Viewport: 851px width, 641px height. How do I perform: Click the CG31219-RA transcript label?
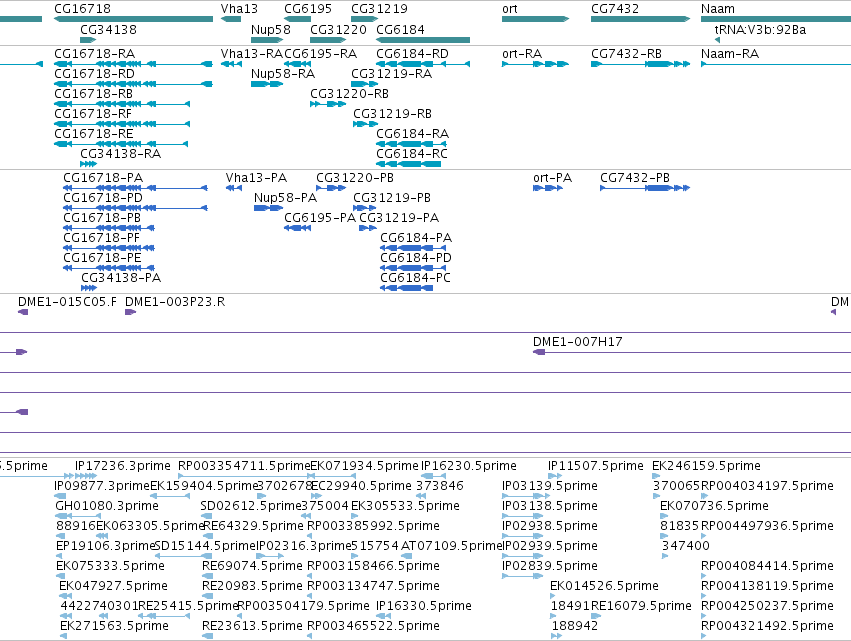click(x=392, y=73)
